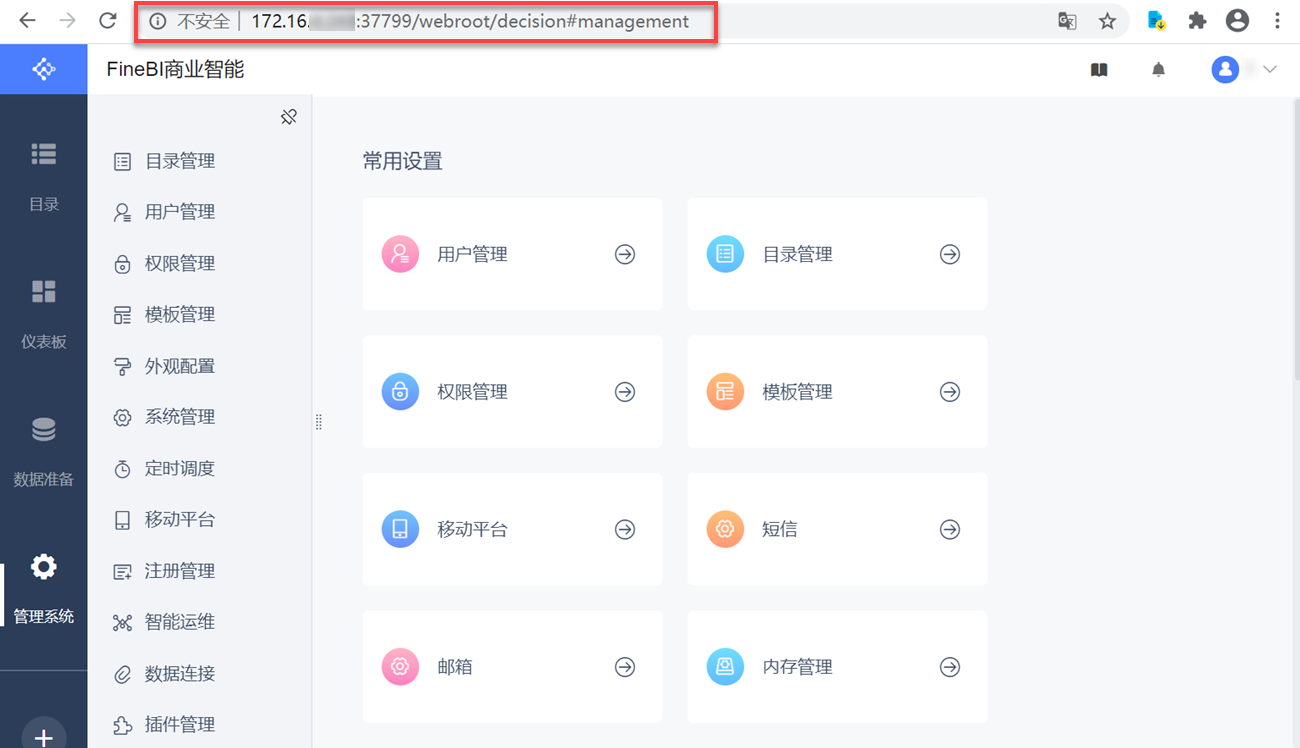
Task: Click the arrow on the 移动平台 card
Action: pyautogui.click(x=625, y=529)
